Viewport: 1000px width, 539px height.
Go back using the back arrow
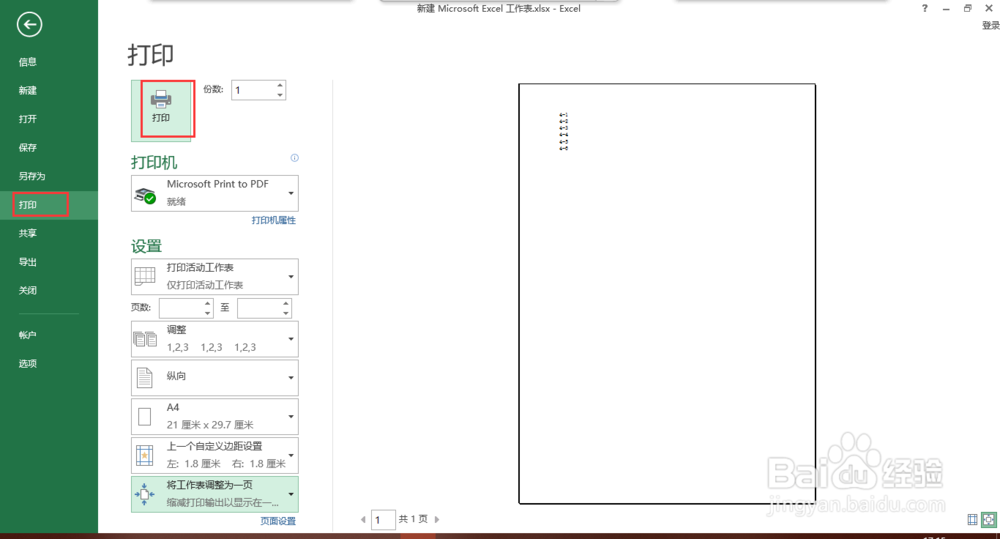point(29,25)
